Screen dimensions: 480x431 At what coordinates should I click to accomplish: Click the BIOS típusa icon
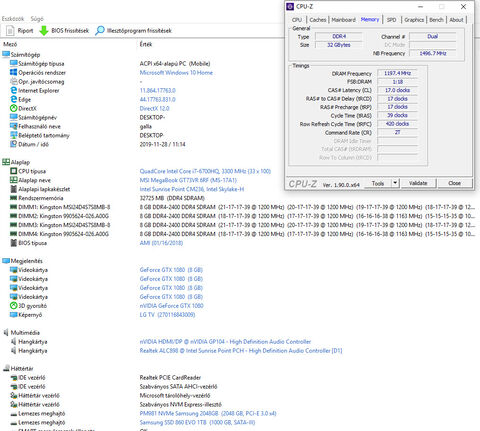(14, 243)
